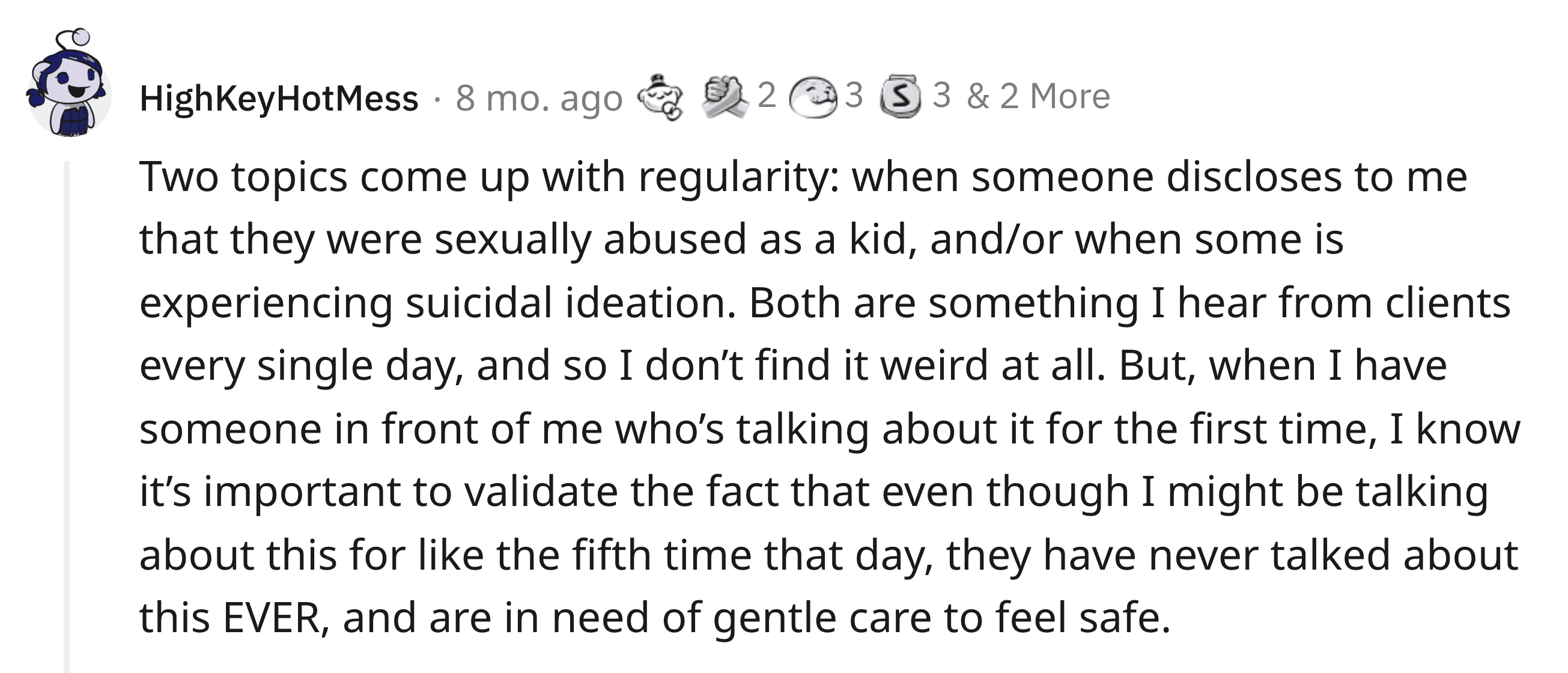This screenshot has width=1568, height=673.
Task: Collapse the comment using the vertical thread line
Action: [67, 416]
